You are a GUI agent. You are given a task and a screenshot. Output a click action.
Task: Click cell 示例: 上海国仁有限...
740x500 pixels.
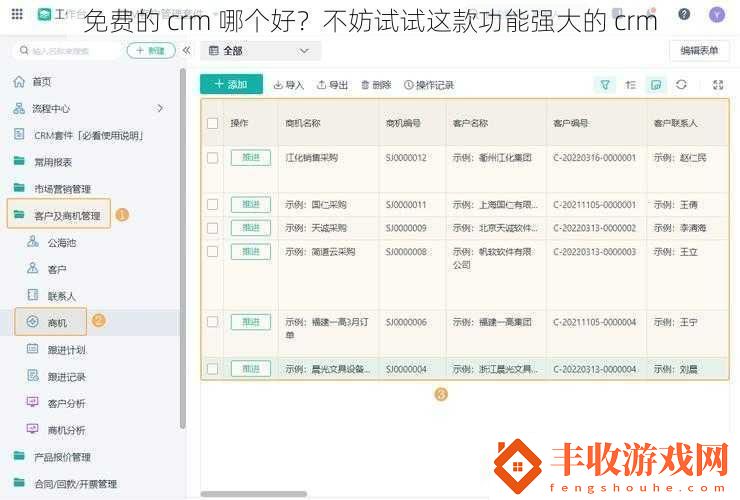point(495,204)
